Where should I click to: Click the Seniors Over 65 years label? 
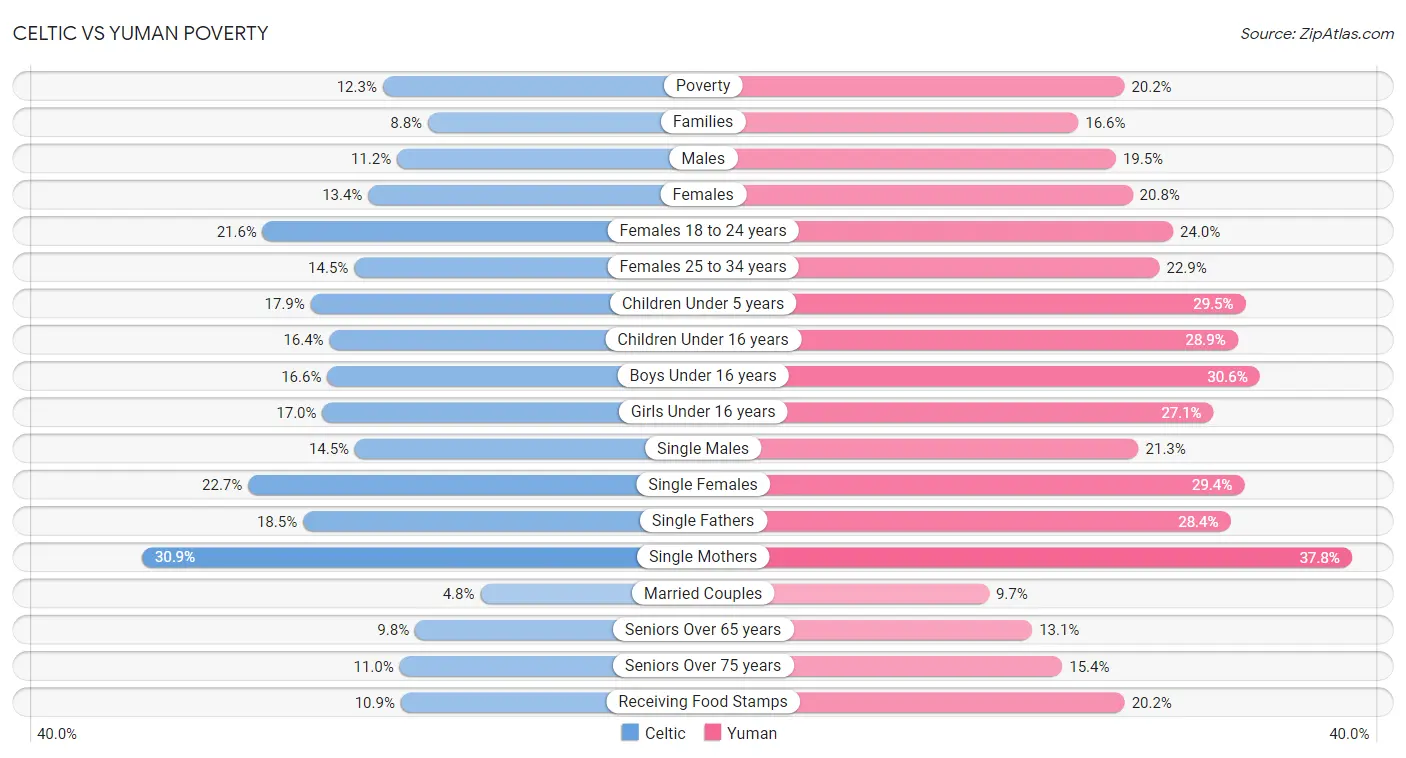pyautogui.click(x=703, y=629)
